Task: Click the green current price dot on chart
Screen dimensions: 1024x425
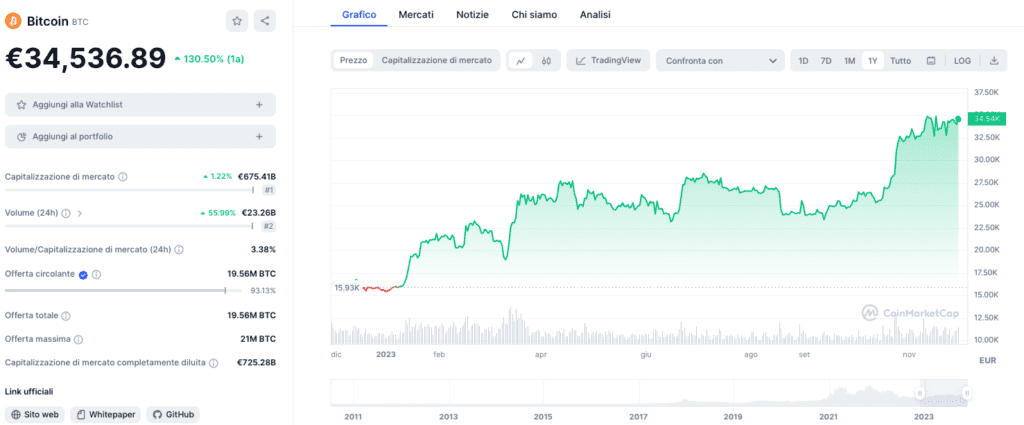Action: tap(958, 119)
